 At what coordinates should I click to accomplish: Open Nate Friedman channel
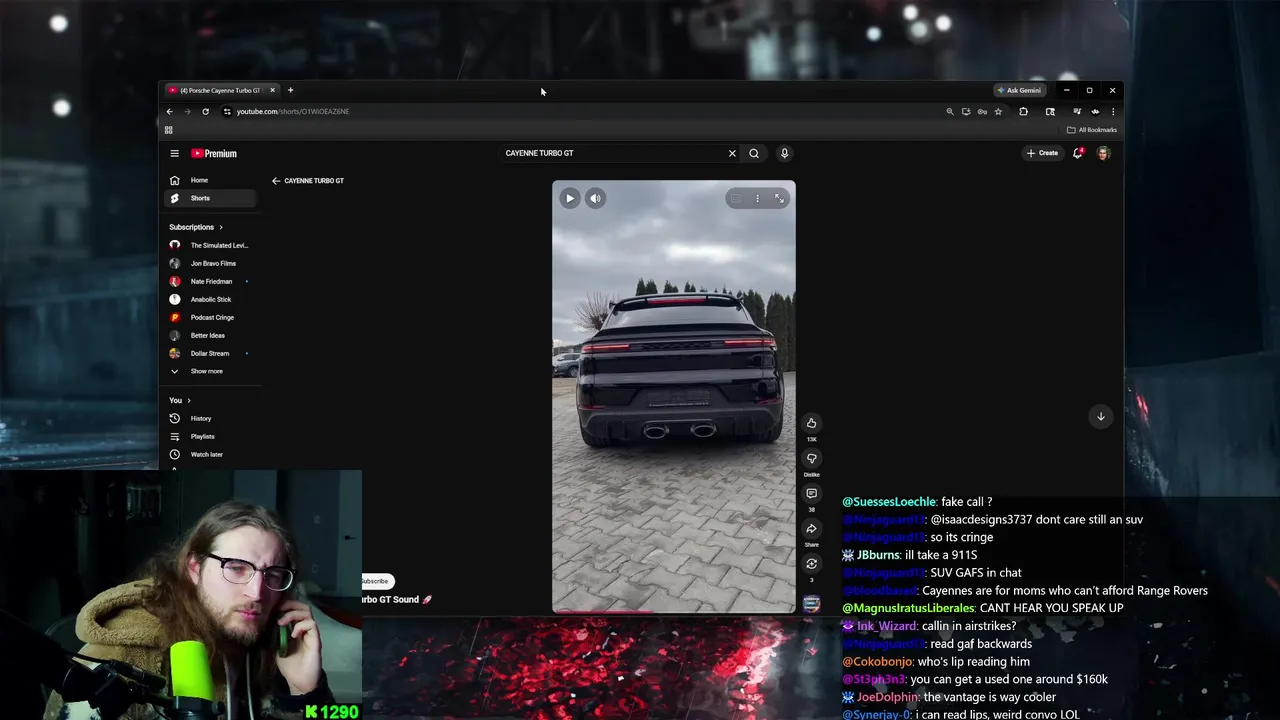[x=212, y=281]
